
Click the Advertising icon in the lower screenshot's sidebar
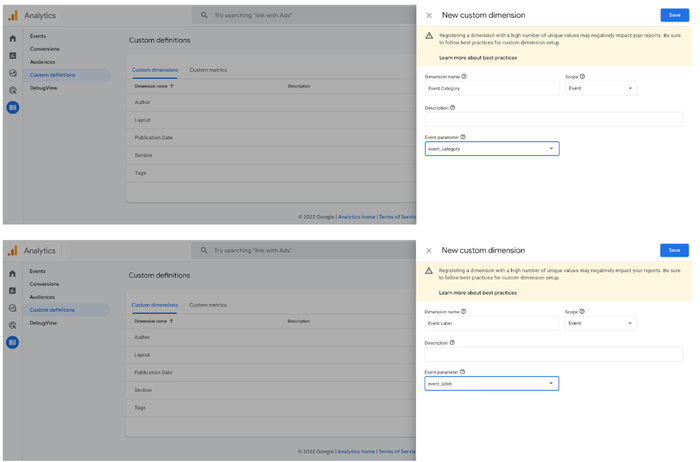(13, 325)
